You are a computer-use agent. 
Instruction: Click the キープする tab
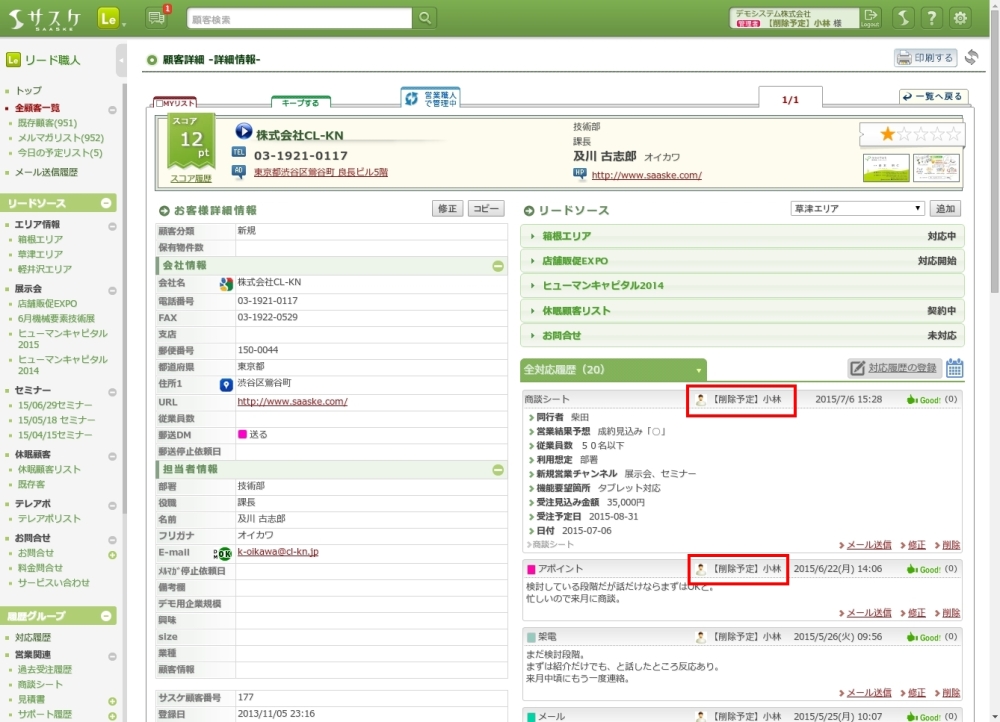pyautogui.click(x=300, y=102)
